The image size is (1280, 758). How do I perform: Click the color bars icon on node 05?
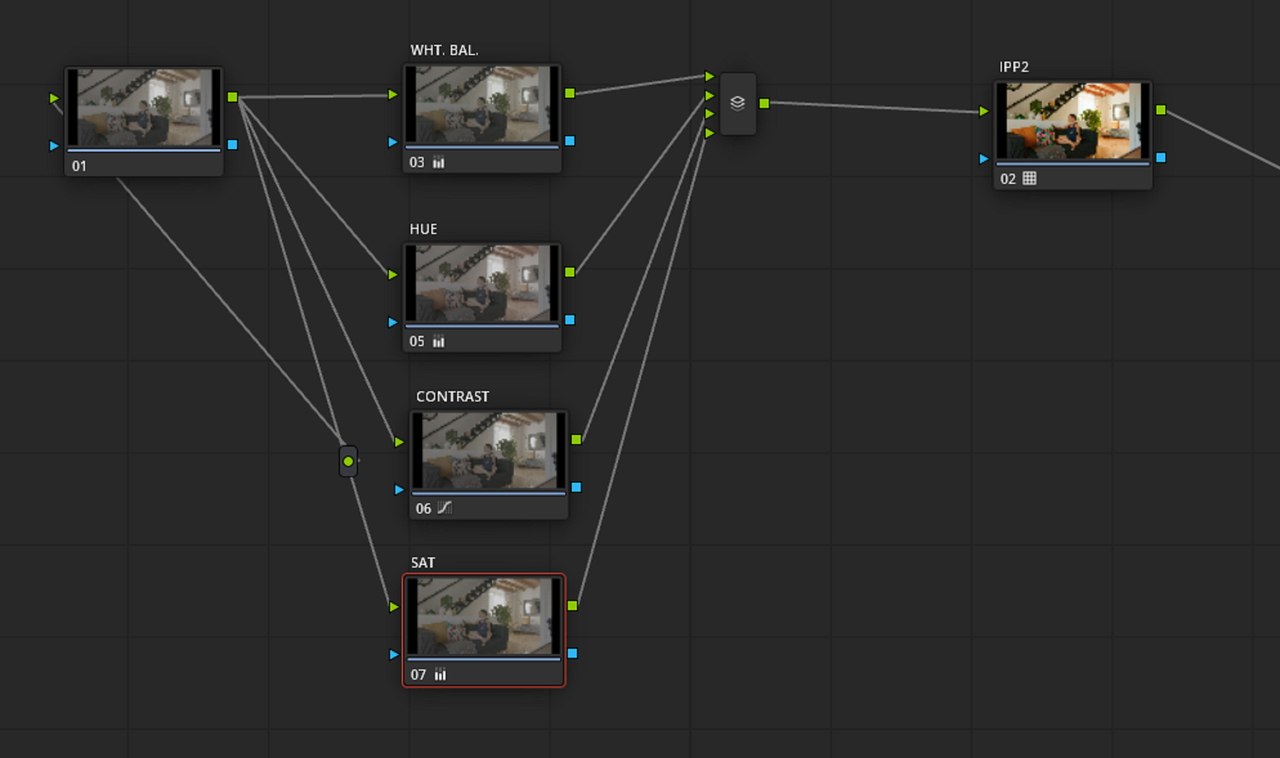pos(438,341)
